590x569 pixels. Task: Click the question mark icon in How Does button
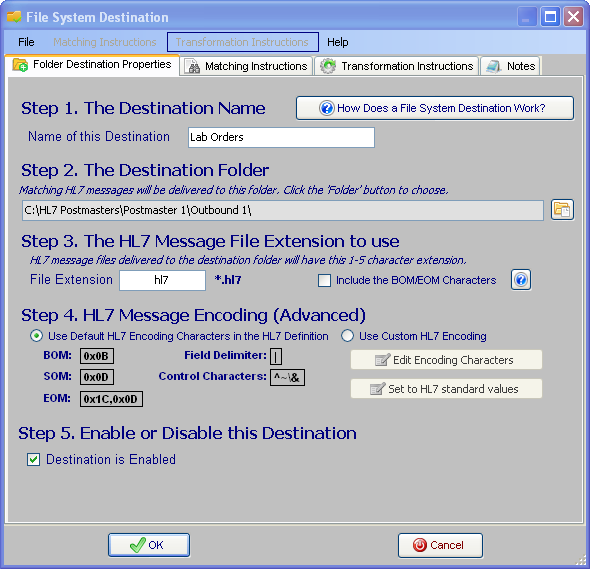click(327, 108)
